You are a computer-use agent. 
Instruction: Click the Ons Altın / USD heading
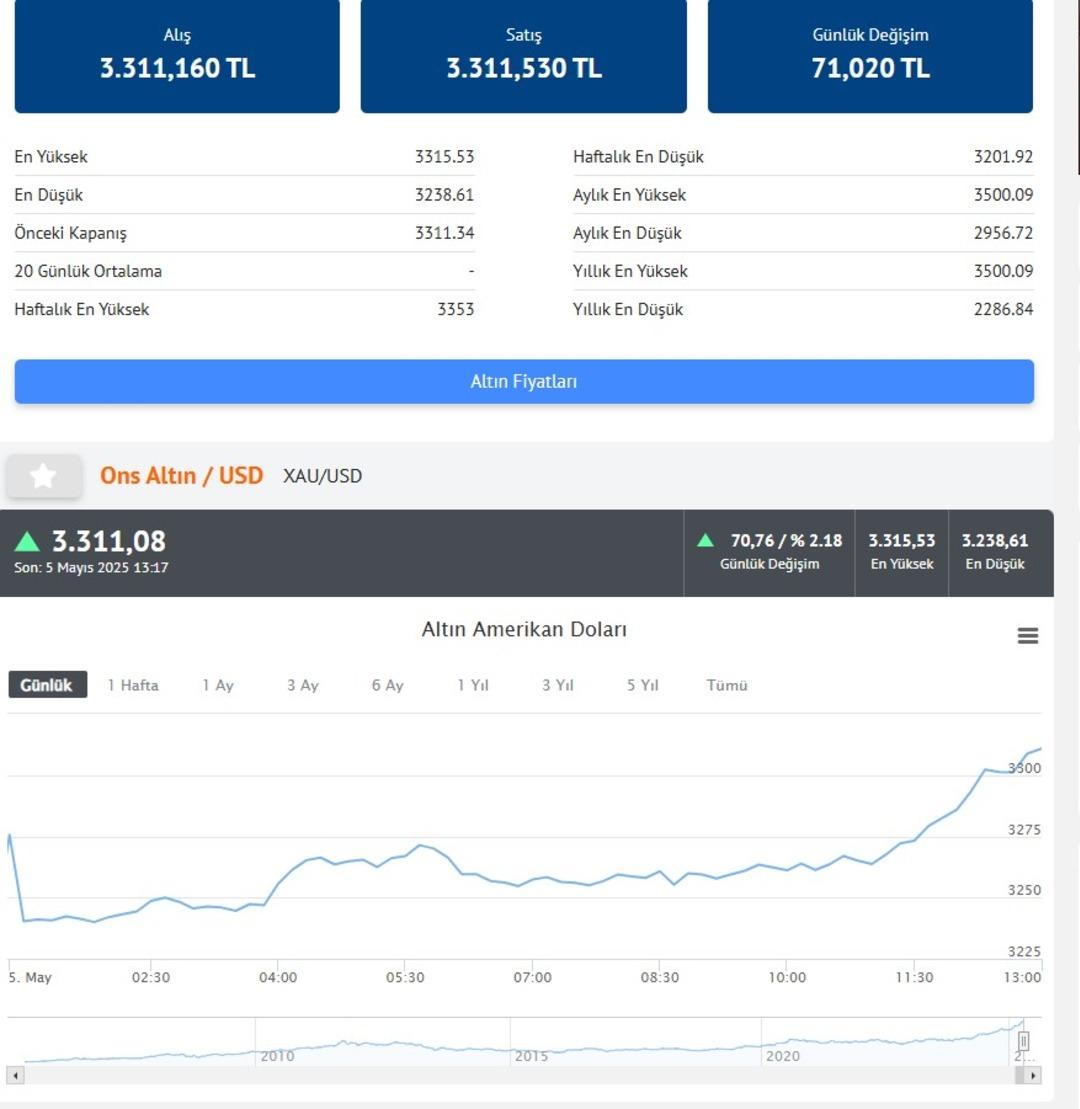click(181, 475)
